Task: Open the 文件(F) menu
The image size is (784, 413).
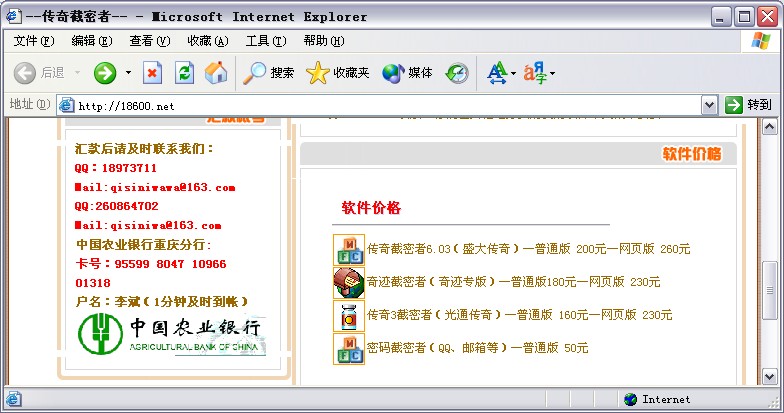Action: [x=34, y=41]
